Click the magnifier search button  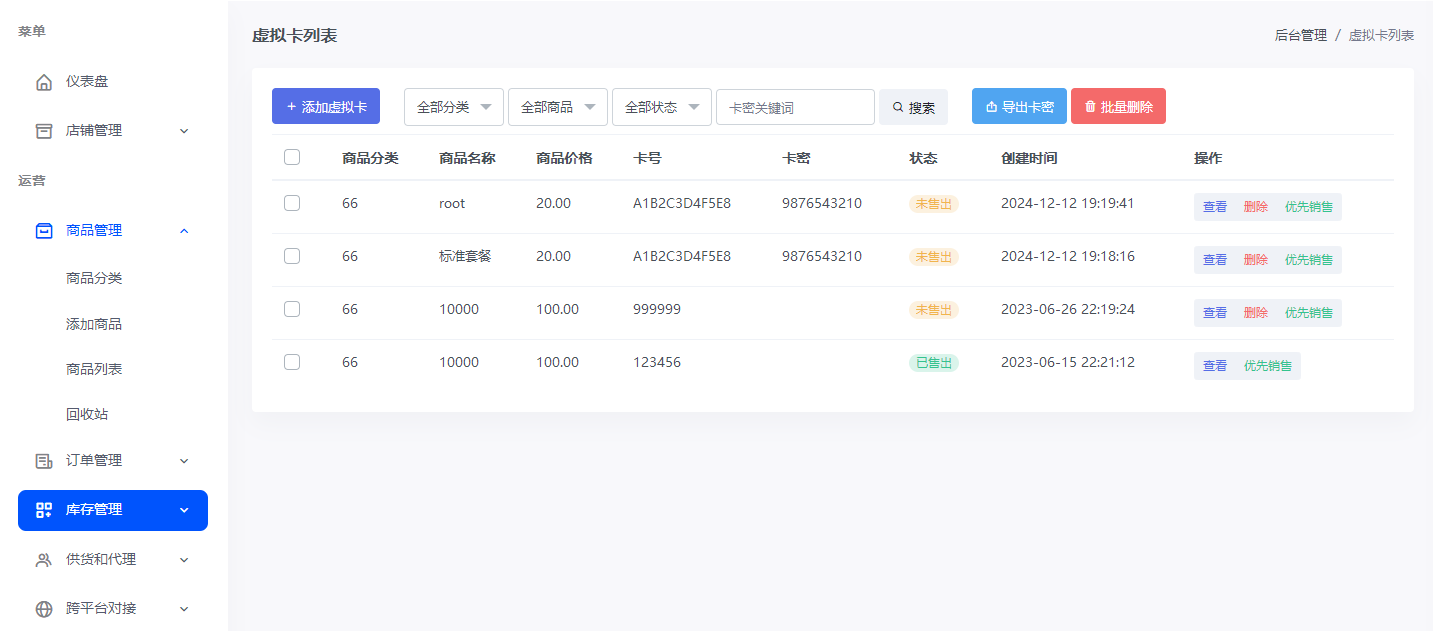click(x=913, y=107)
